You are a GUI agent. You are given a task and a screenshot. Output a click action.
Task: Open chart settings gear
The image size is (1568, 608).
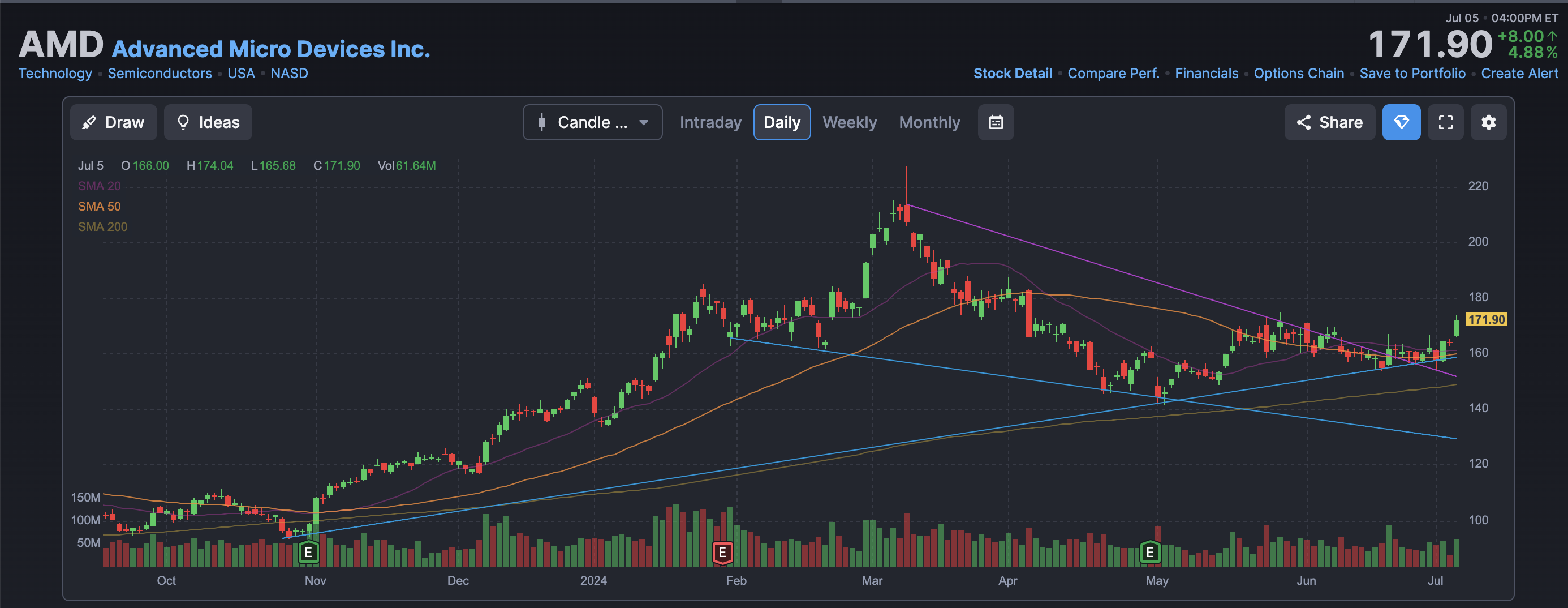click(x=1488, y=122)
